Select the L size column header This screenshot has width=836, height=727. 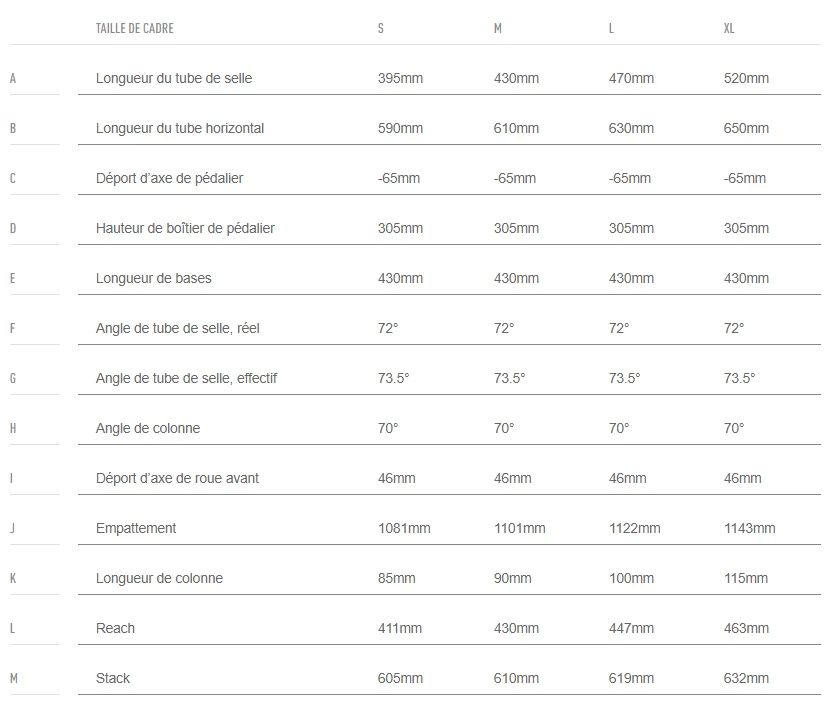(x=611, y=28)
